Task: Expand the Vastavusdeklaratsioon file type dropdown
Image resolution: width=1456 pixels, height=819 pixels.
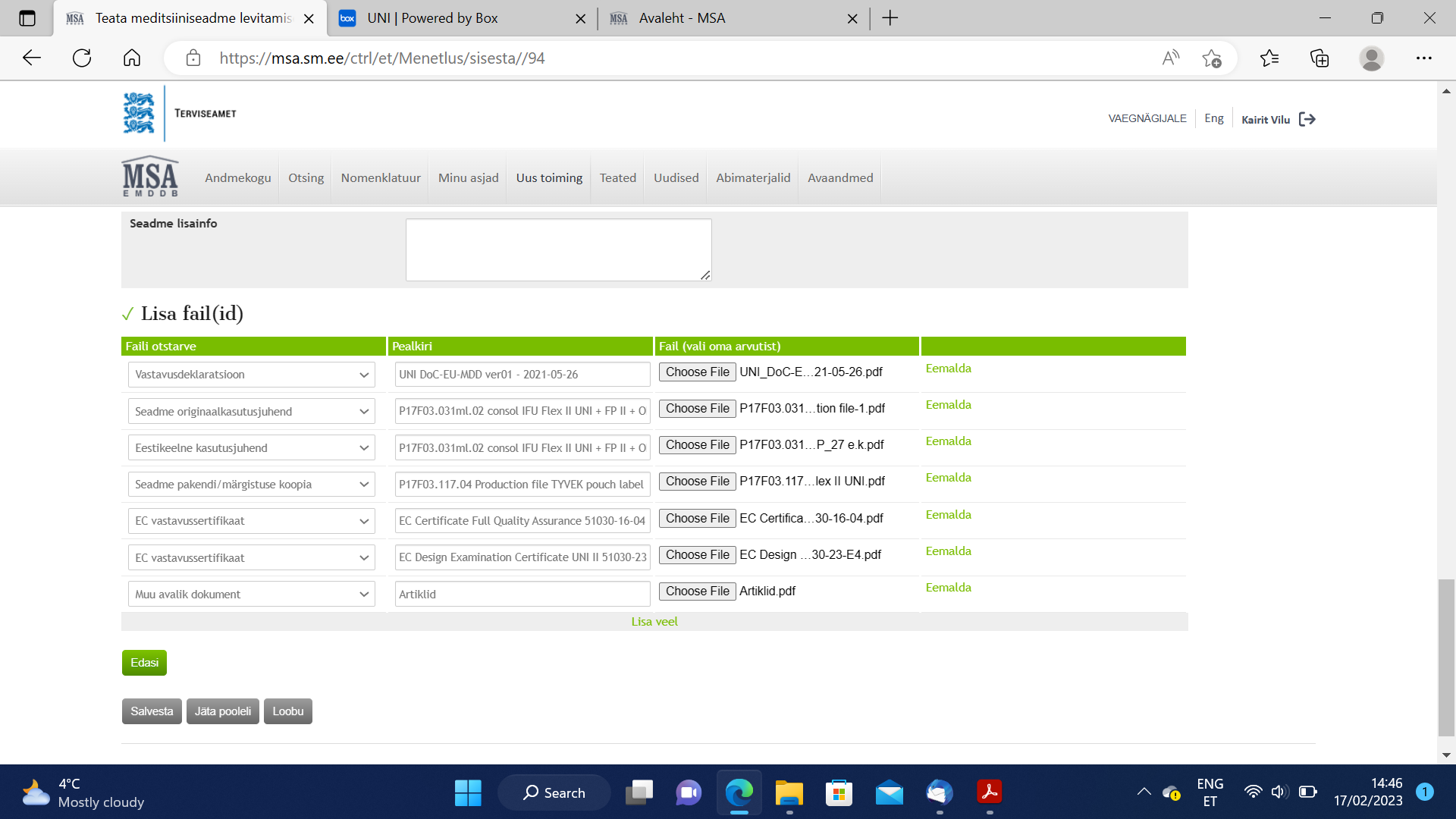Action: 252,375
